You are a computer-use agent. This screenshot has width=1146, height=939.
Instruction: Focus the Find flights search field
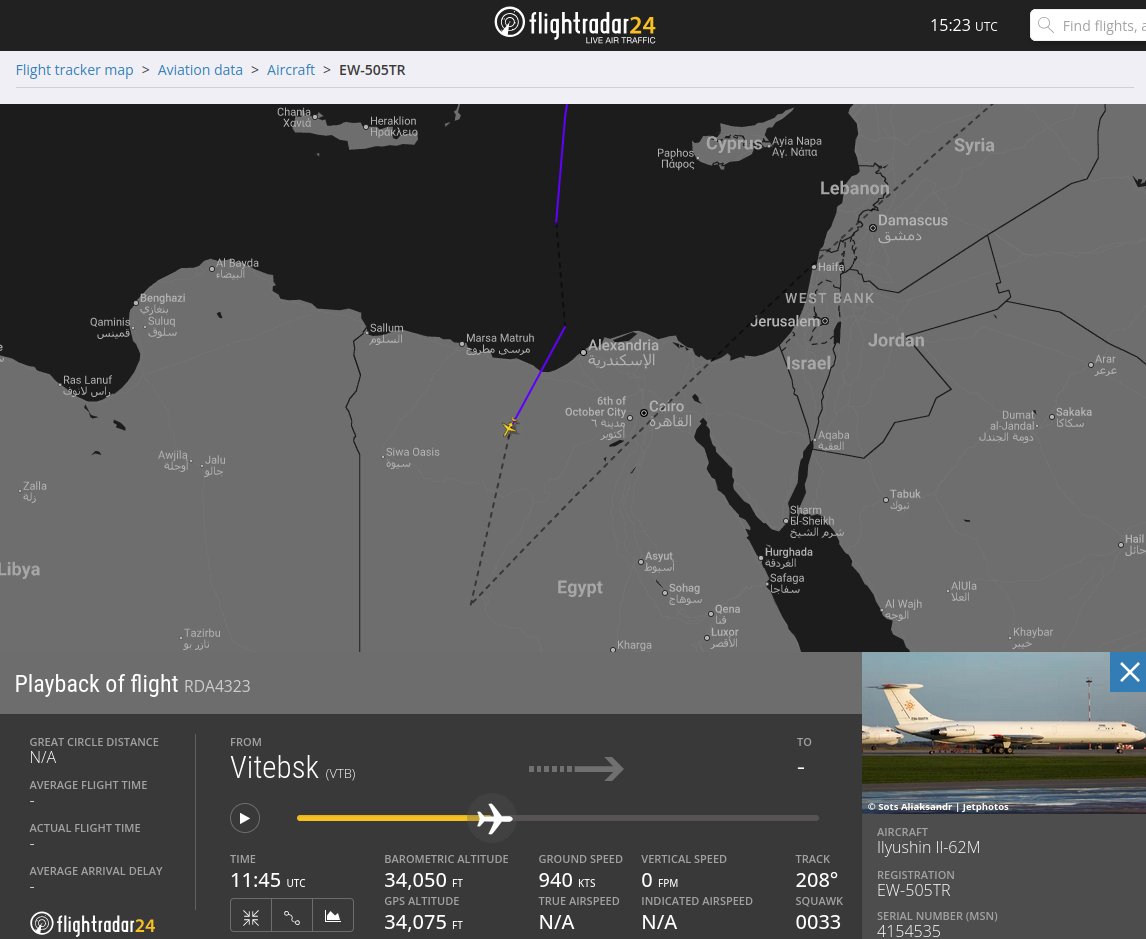[x=1088, y=26]
